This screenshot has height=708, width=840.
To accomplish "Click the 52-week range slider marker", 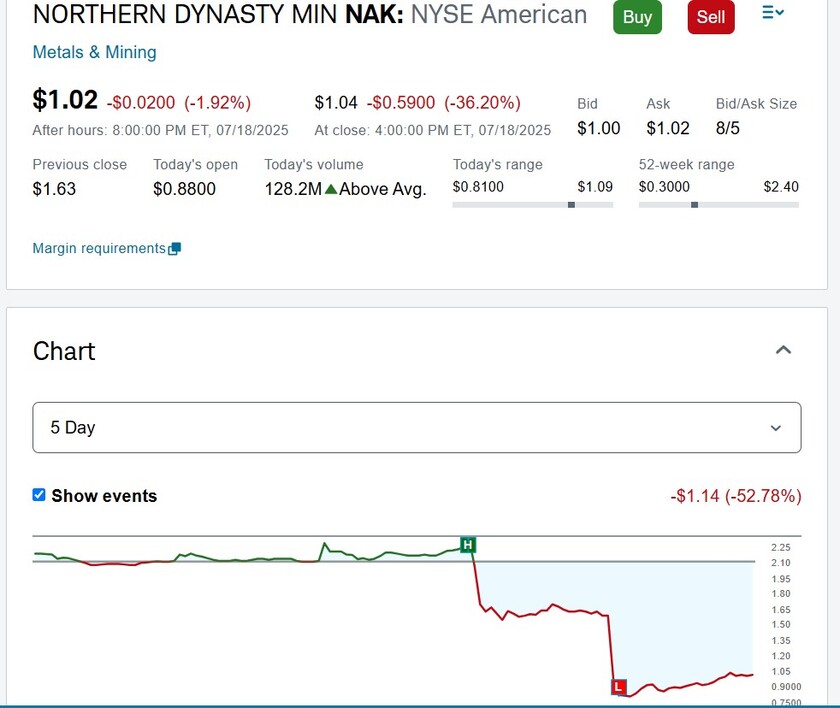I will pyautogui.click(x=694, y=205).
